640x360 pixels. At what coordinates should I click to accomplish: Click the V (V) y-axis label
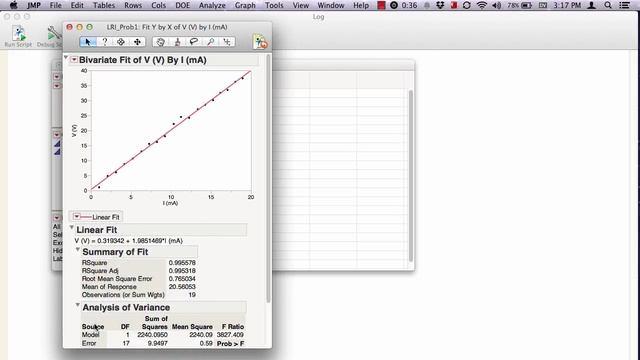(x=74, y=131)
